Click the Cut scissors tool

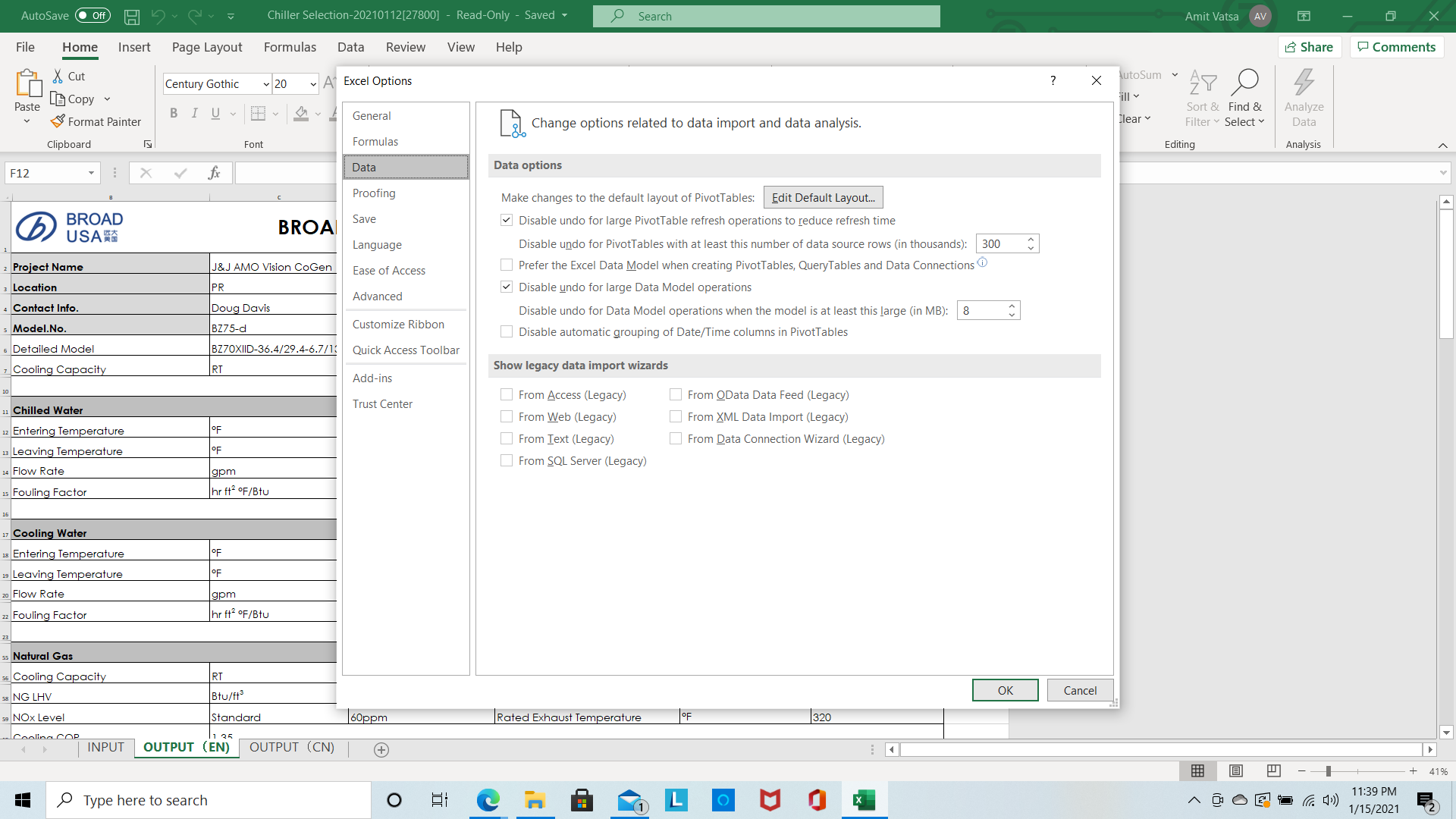(68, 76)
